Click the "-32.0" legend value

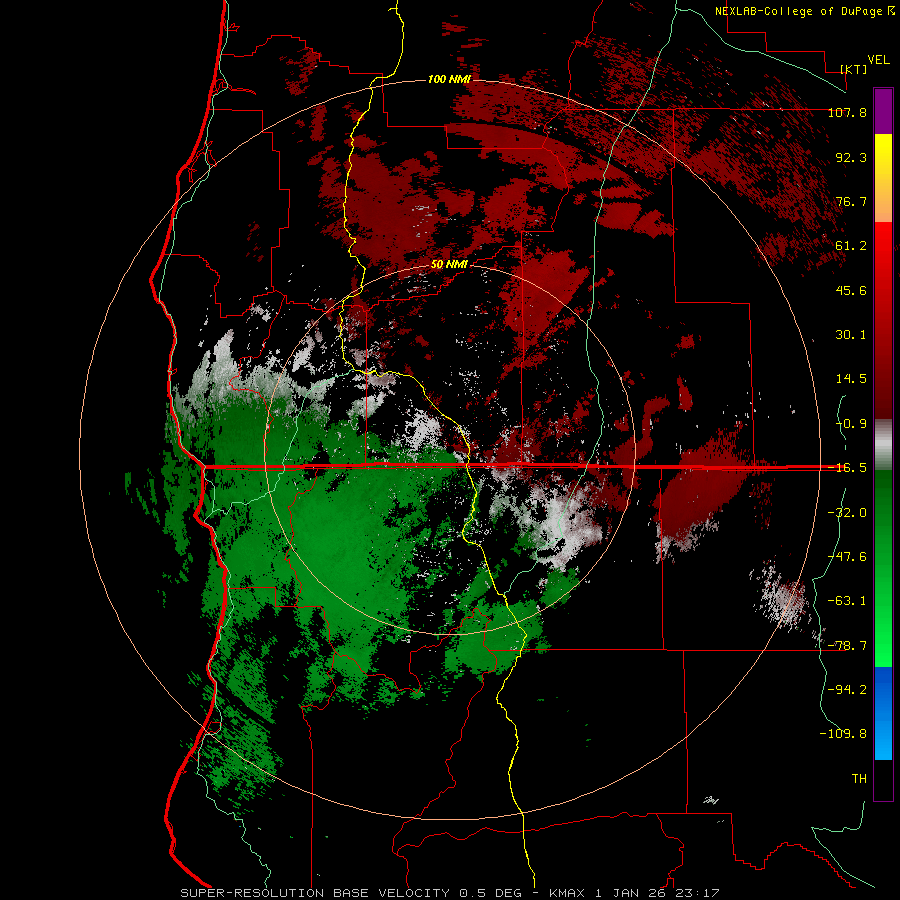click(x=847, y=513)
